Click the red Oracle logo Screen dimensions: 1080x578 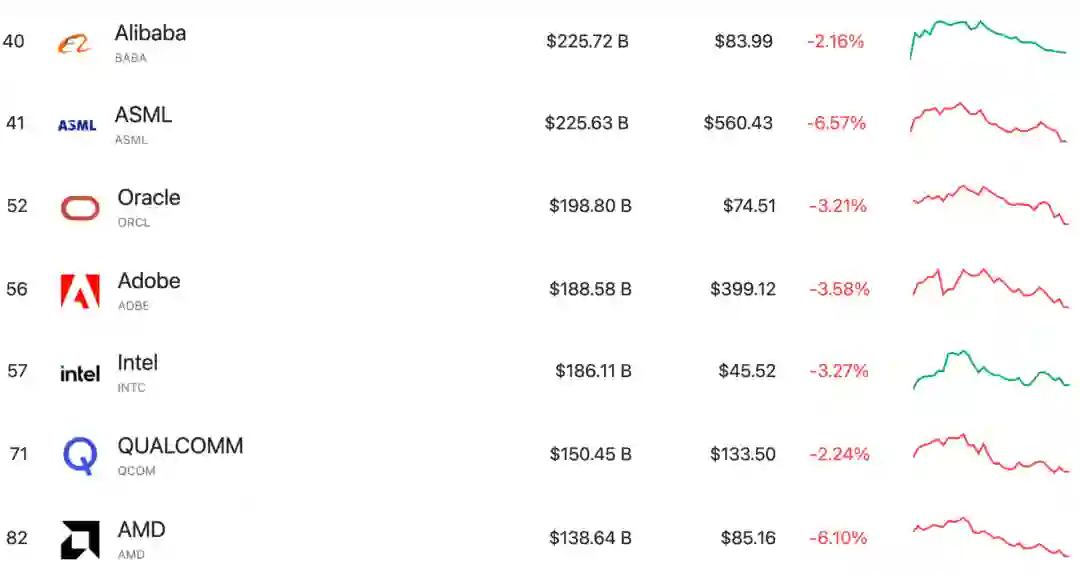[x=80, y=208]
